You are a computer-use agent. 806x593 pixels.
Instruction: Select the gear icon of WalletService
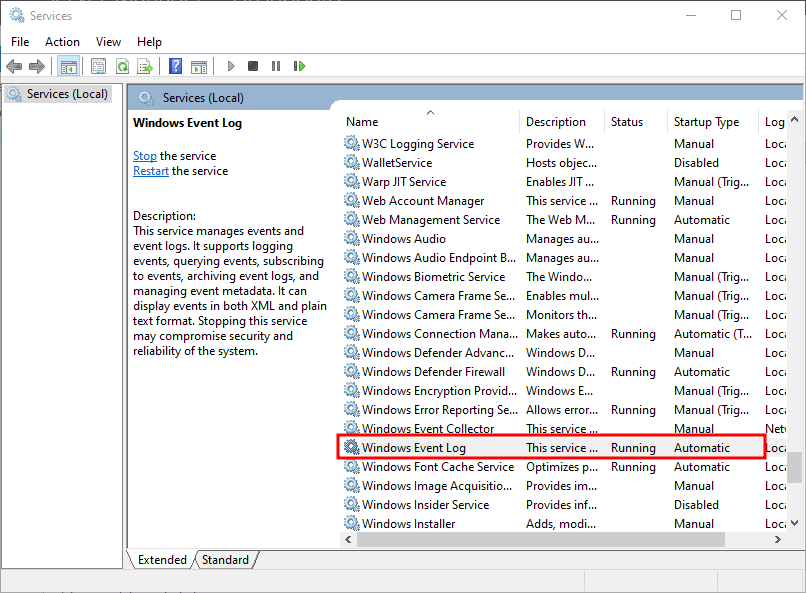[x=352, y=162]
